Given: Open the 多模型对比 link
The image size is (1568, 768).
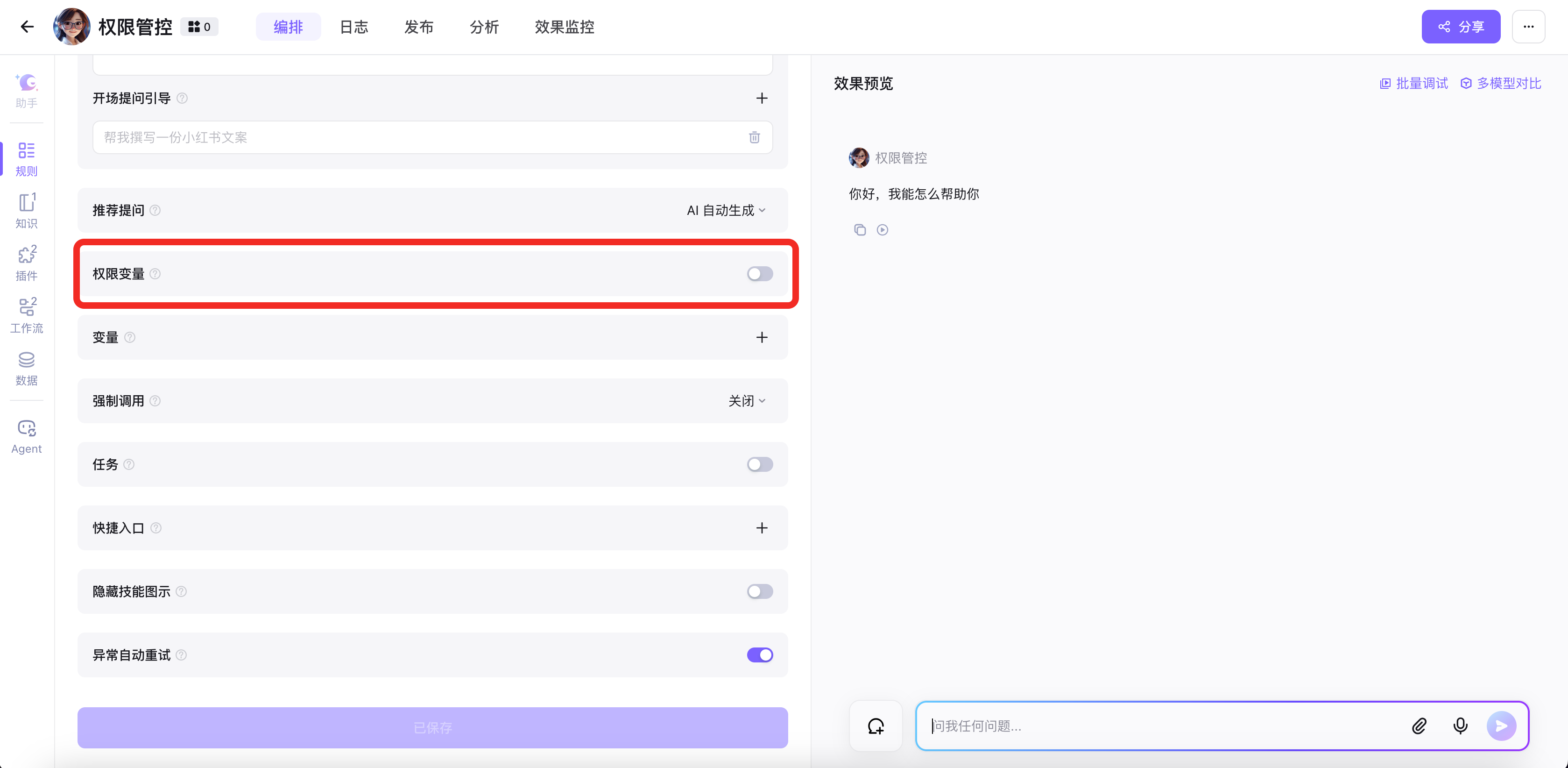Looking at the screenshot, I should pos(1501,84).
